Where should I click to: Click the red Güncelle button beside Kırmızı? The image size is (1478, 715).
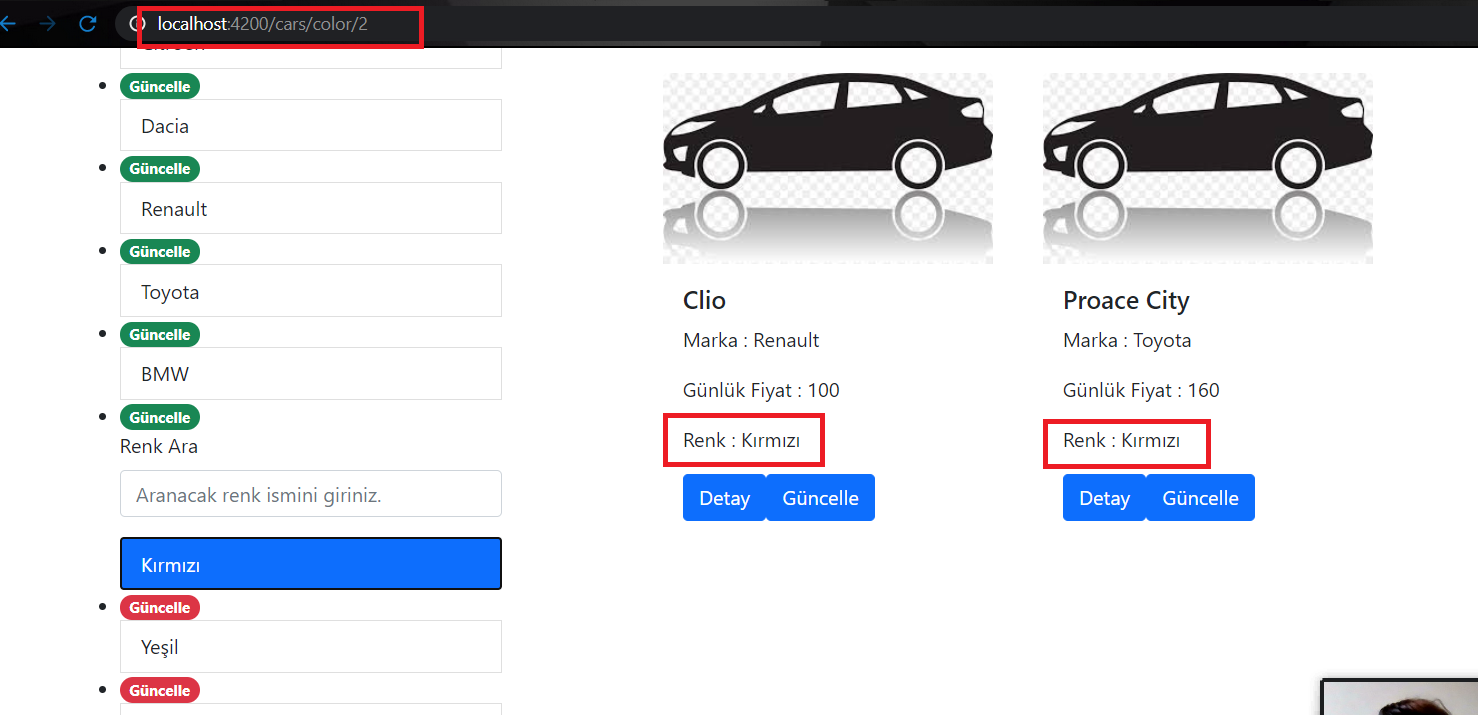click(x=159, y=607)
